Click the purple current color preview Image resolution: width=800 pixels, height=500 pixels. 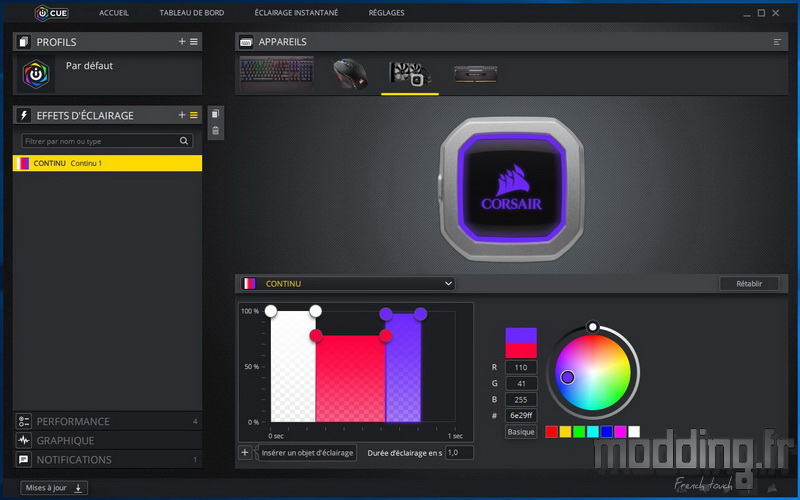[x=521, y=335]
